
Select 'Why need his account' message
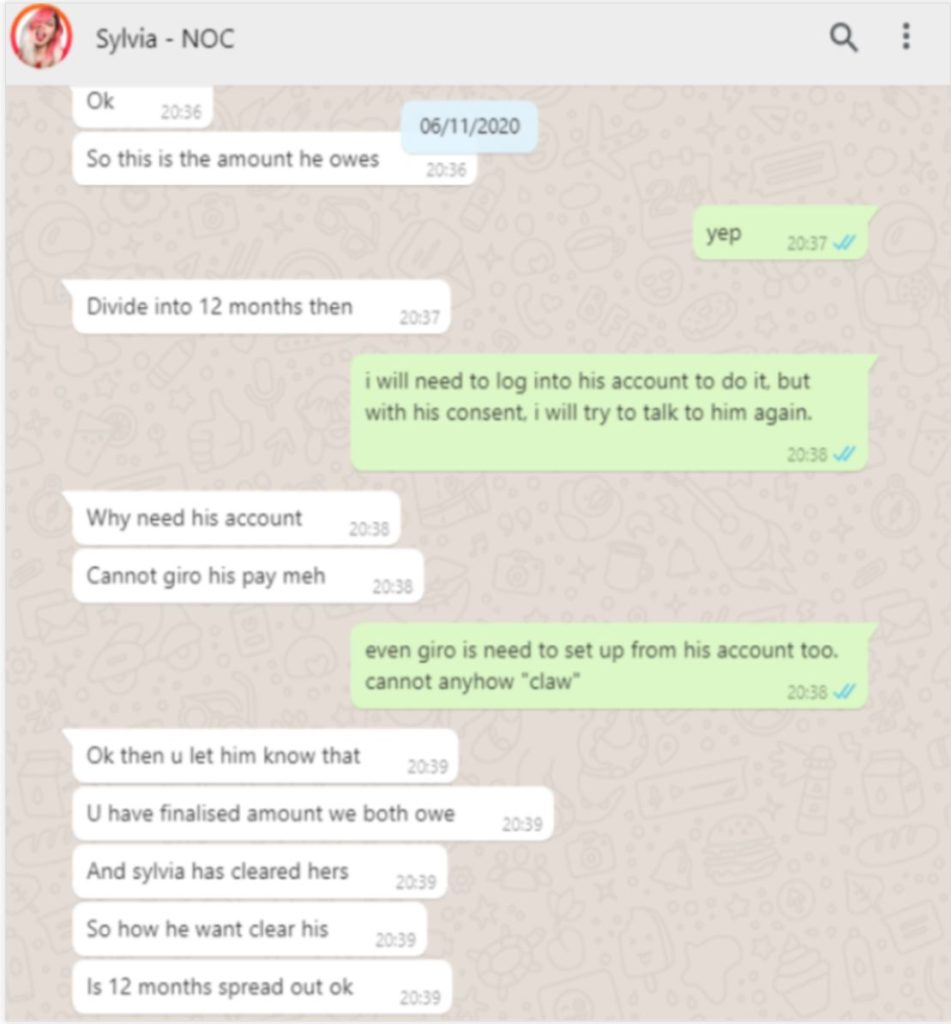pos(233,519)
